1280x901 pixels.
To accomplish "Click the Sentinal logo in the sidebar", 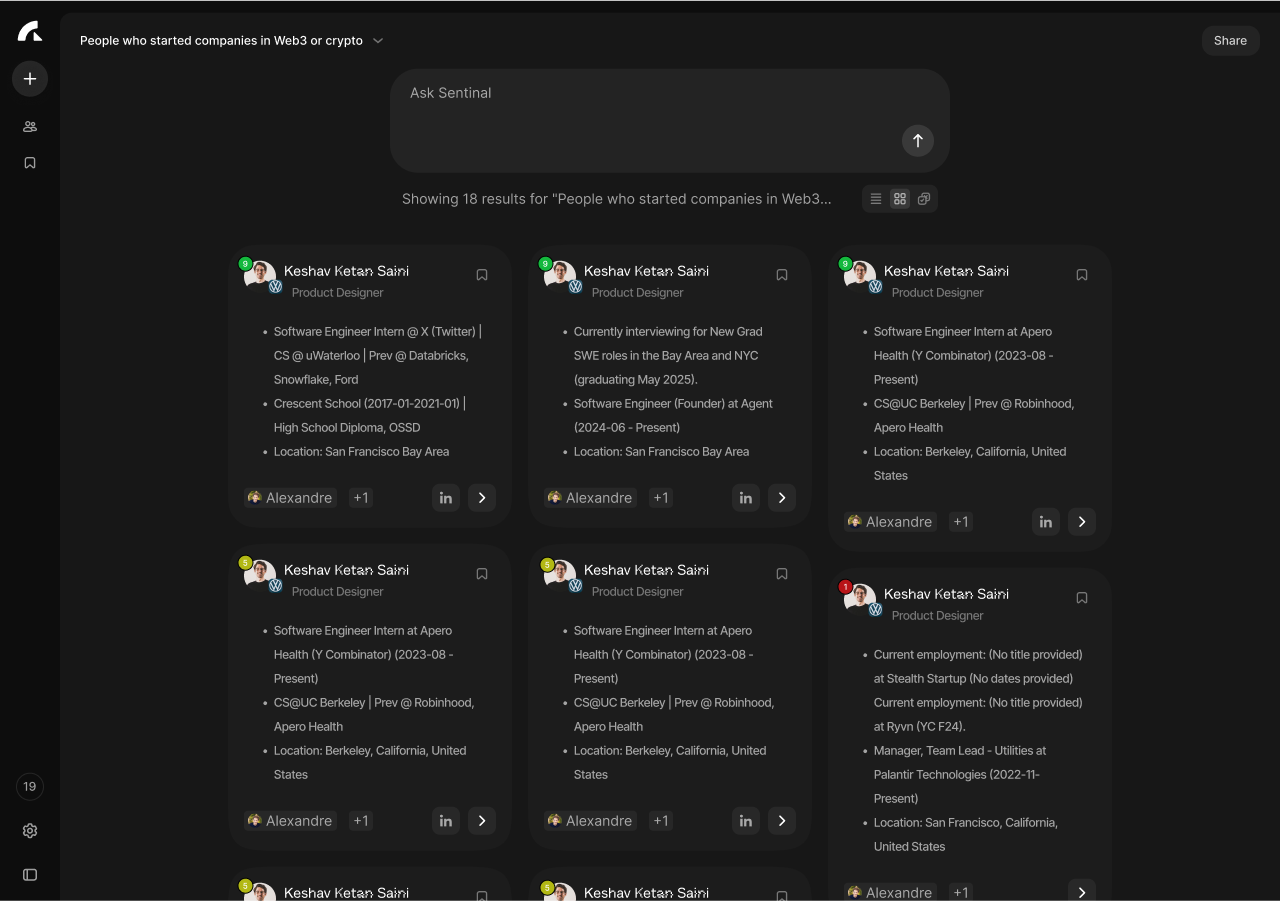I will coord(30,32).
